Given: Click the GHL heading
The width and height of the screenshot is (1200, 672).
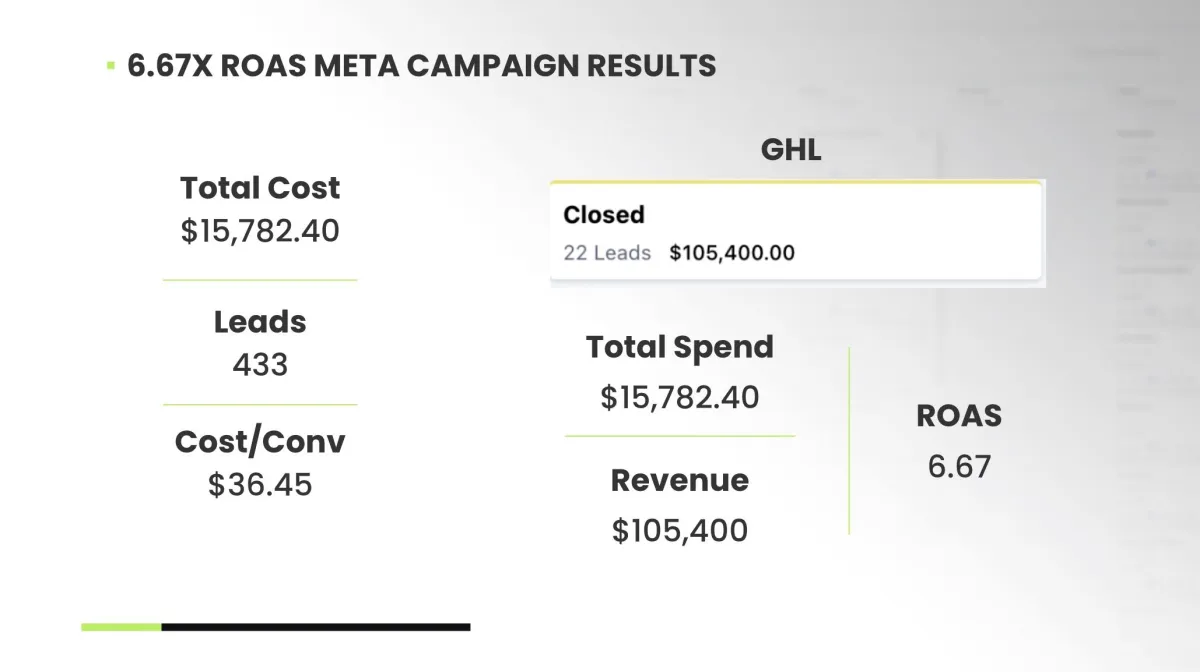Looking at the screenshot, I should pos(791,150).
